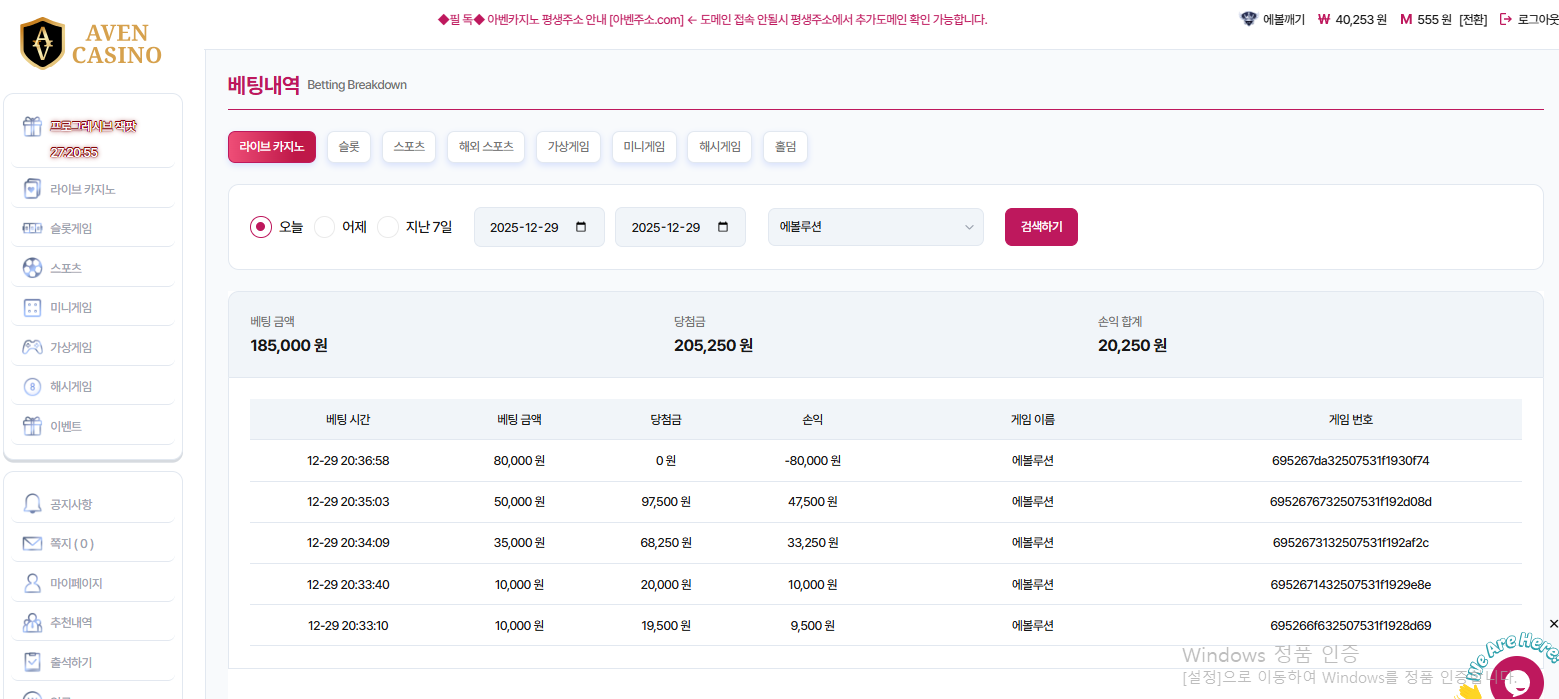This screenshot has height=699, width=1559.
Task: Click the 로그아웃 logout link
Action: click(1529, 19)
